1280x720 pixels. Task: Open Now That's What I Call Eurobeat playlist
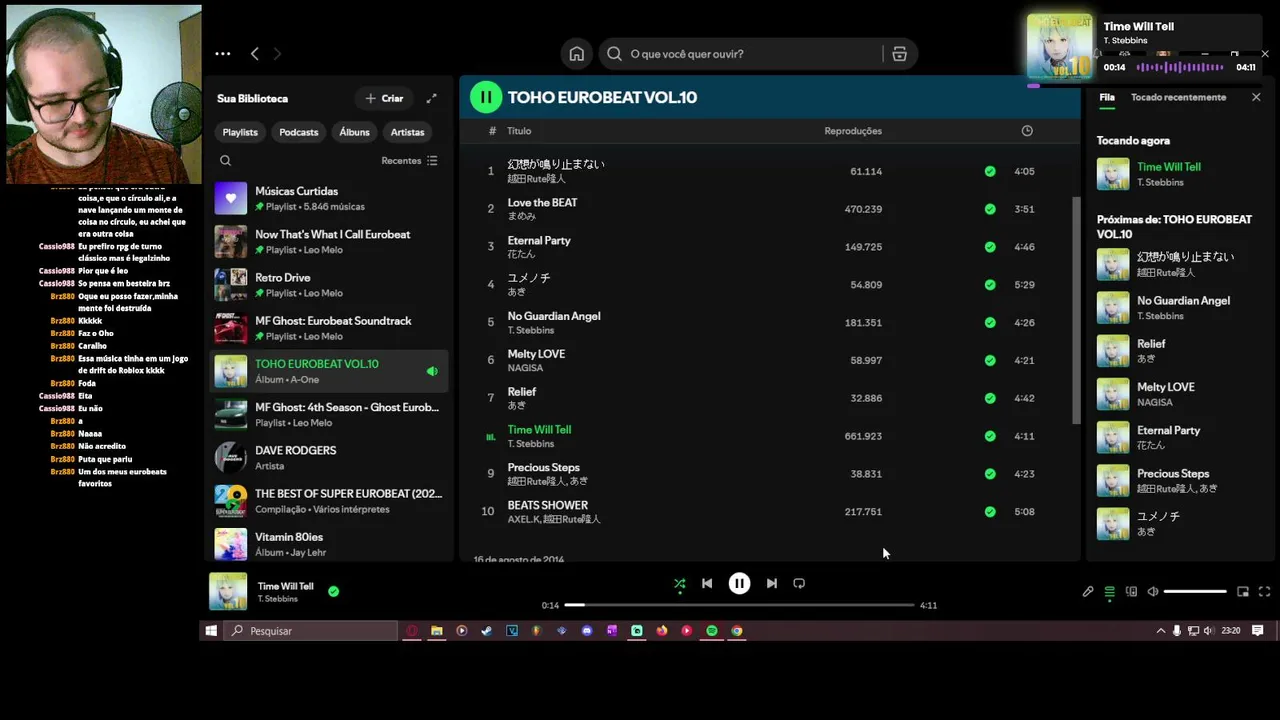pyautogui.click(x=330, y=242)
